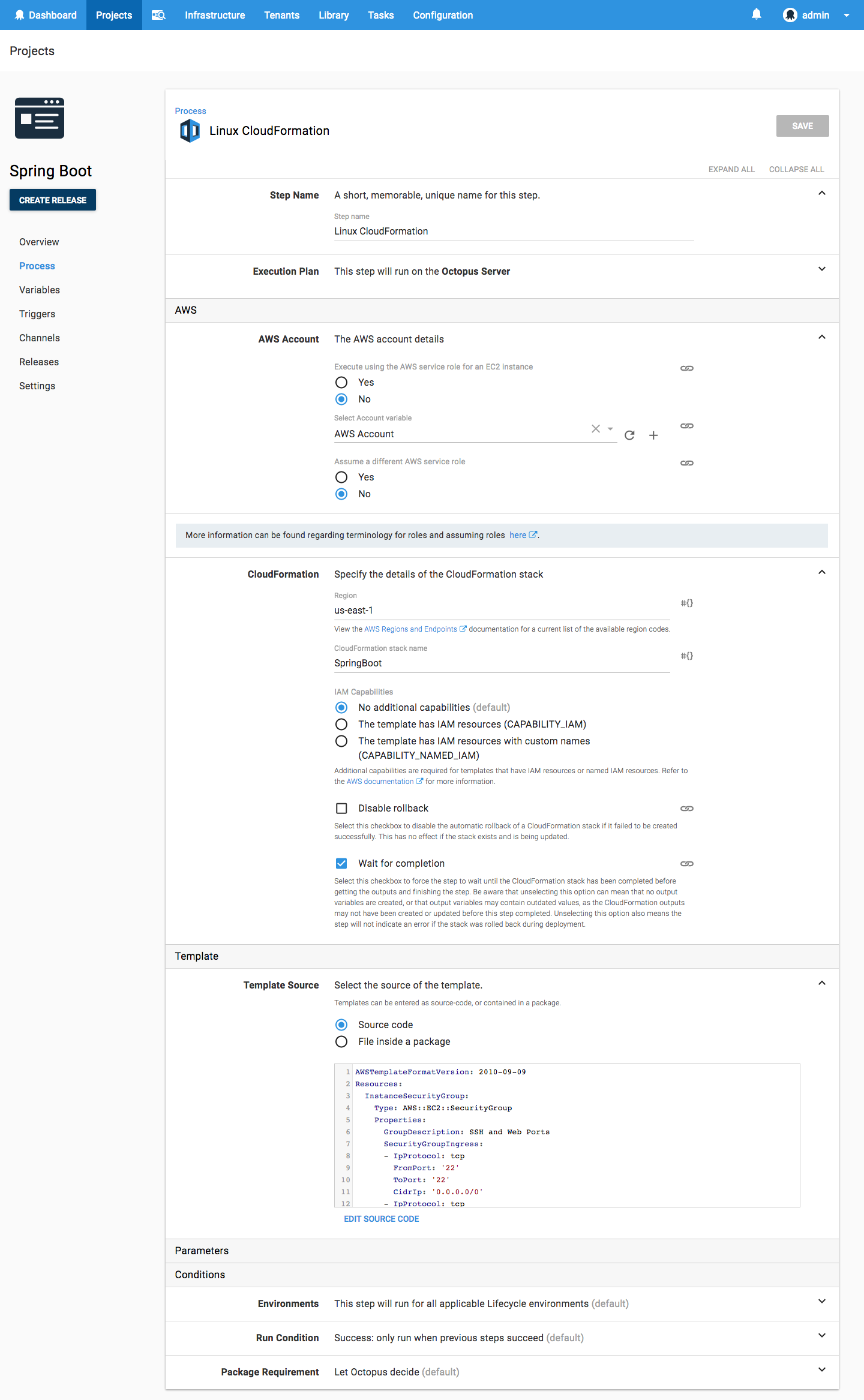The image size is (864, 1400).
Task: Click the Dashboard octopus icon
Action: (x=19, y=15)
